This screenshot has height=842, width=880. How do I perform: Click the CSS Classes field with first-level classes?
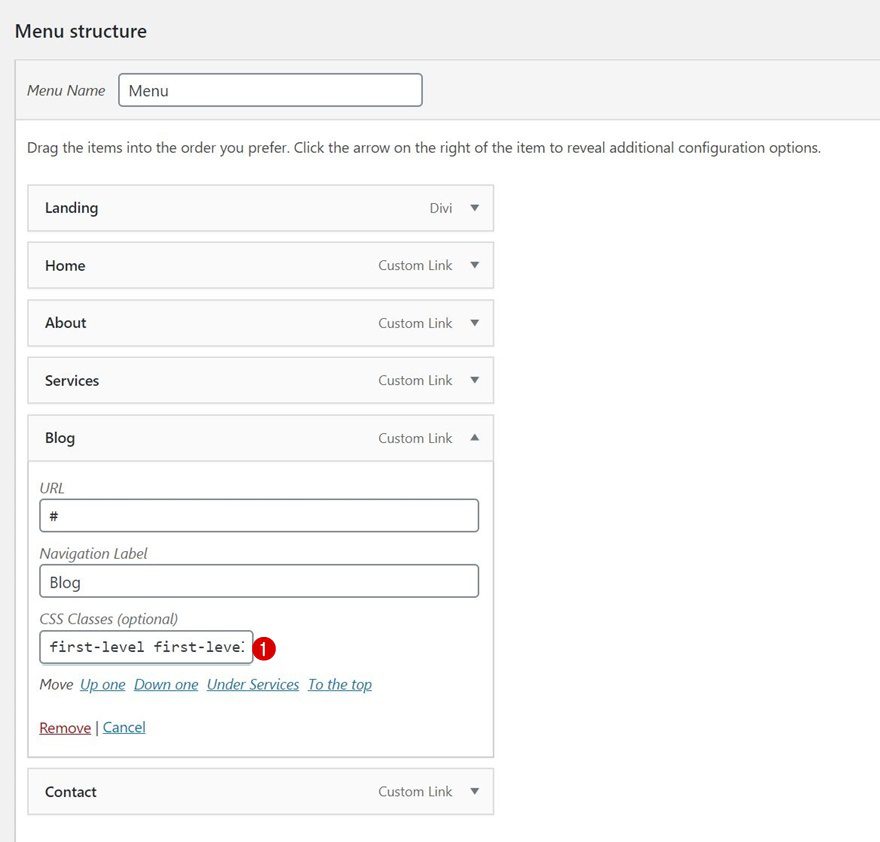coord(145,647)
